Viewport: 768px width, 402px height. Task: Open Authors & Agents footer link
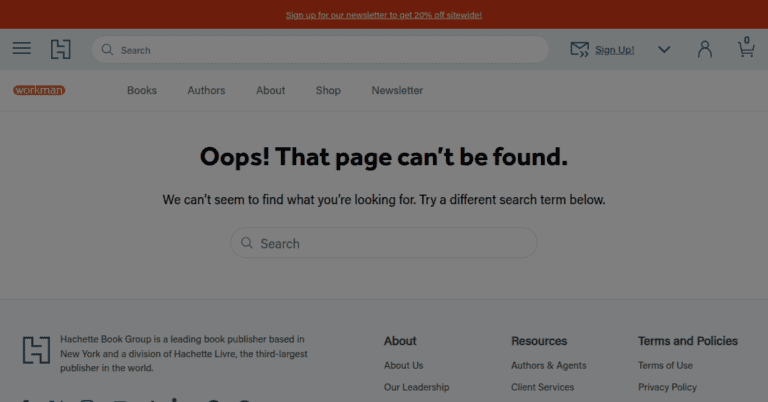(x=549, y=365)
